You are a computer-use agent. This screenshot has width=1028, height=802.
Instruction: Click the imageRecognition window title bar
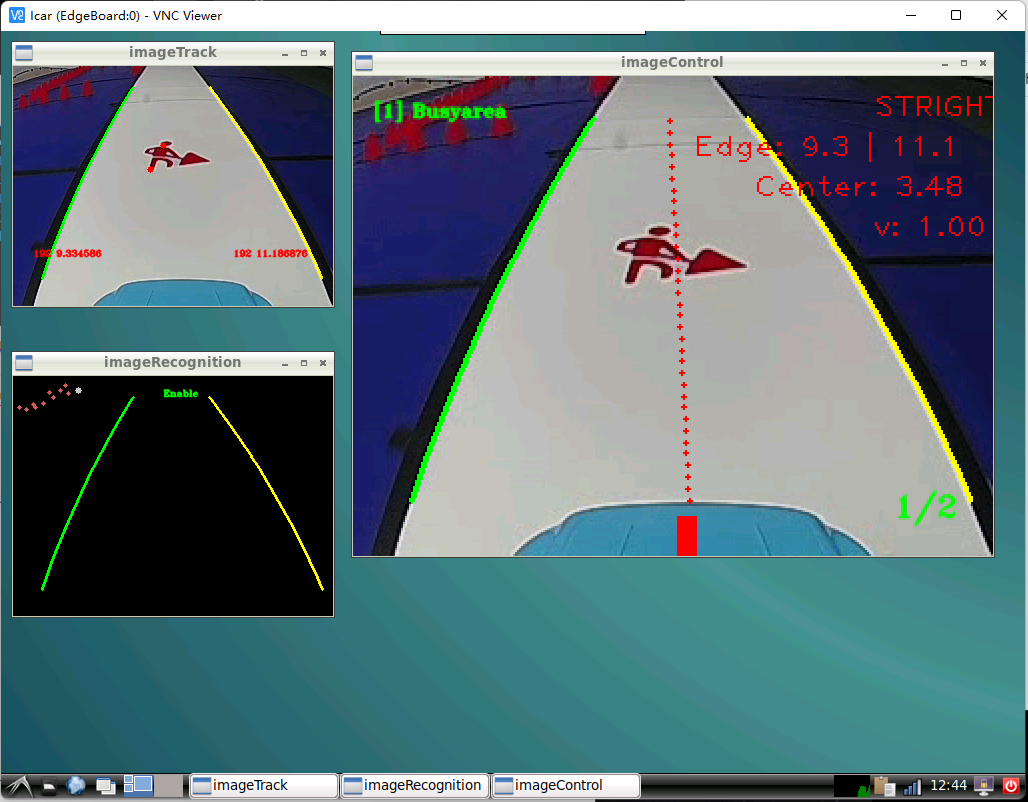click(x=172, y=363)
